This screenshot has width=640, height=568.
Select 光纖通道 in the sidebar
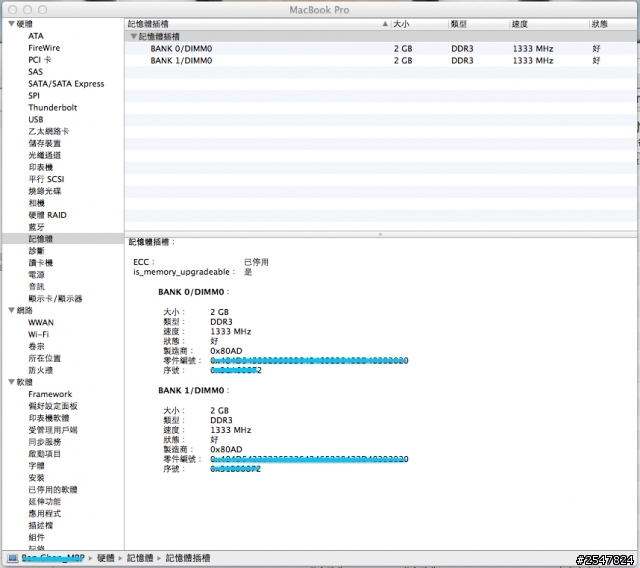(x=44, y=155)
